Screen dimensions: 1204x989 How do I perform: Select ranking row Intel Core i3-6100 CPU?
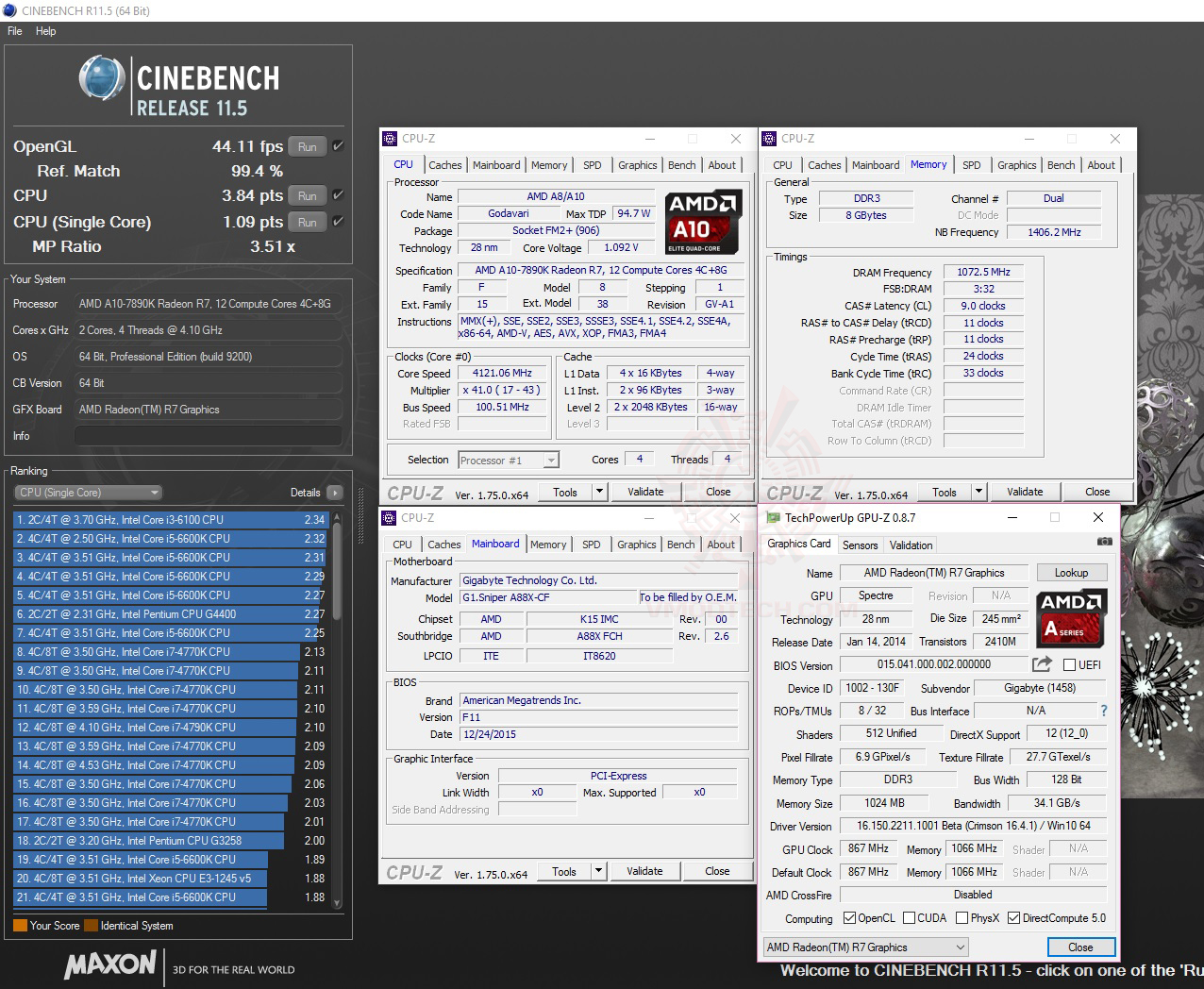(170, 520)
